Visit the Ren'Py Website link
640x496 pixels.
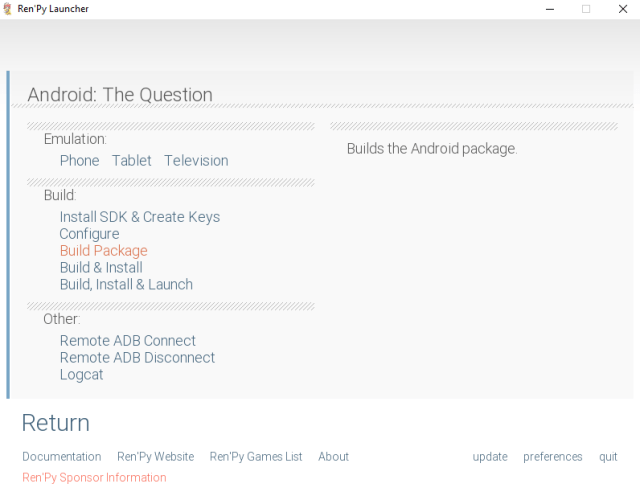click(x=155, y=457)
